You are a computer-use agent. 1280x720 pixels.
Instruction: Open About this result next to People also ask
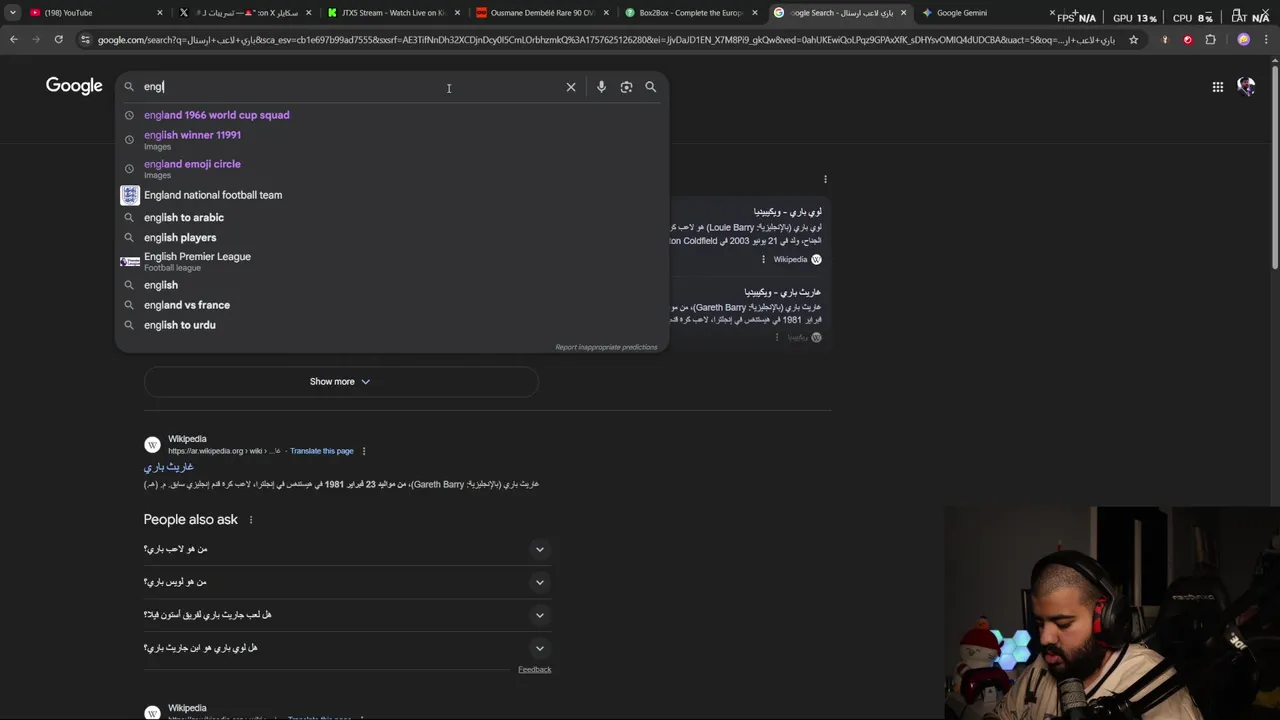[x=251, y=520]
